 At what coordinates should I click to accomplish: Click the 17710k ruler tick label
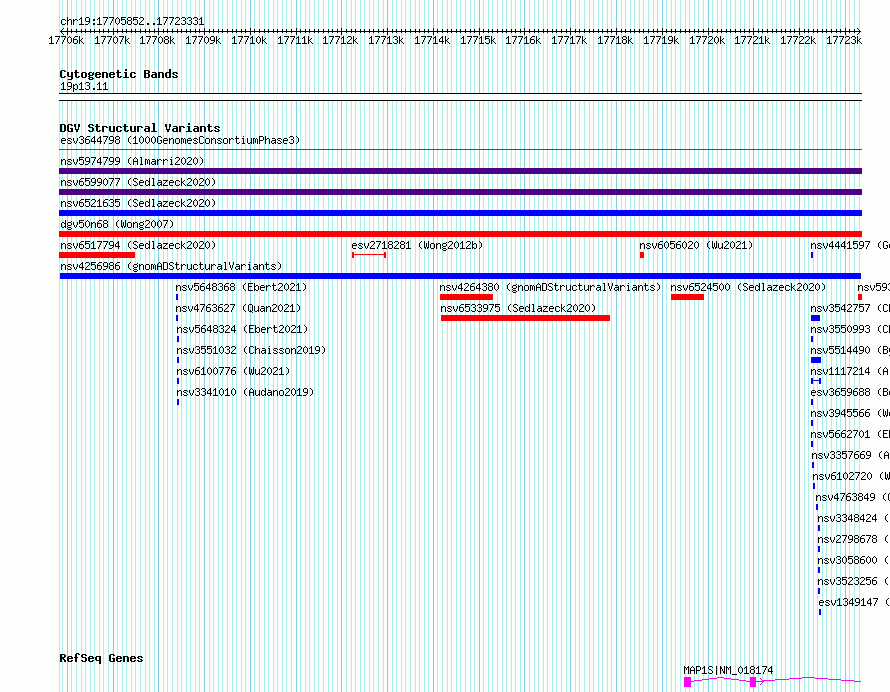coord(249,40)
